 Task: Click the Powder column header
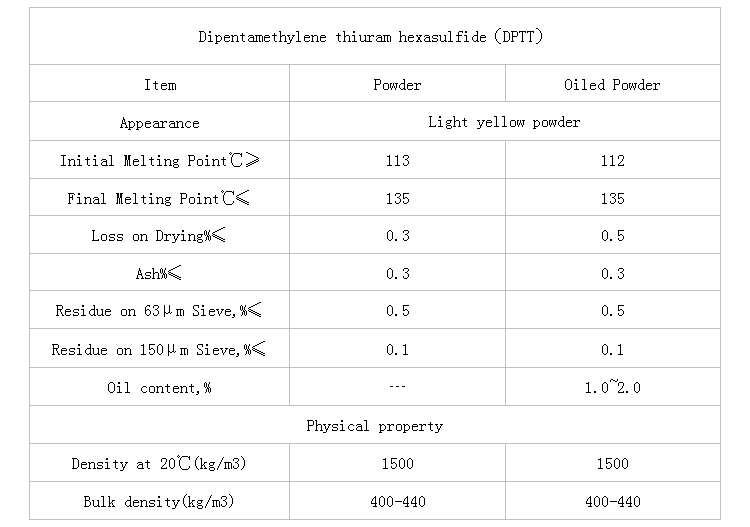[x=397, y=85]
